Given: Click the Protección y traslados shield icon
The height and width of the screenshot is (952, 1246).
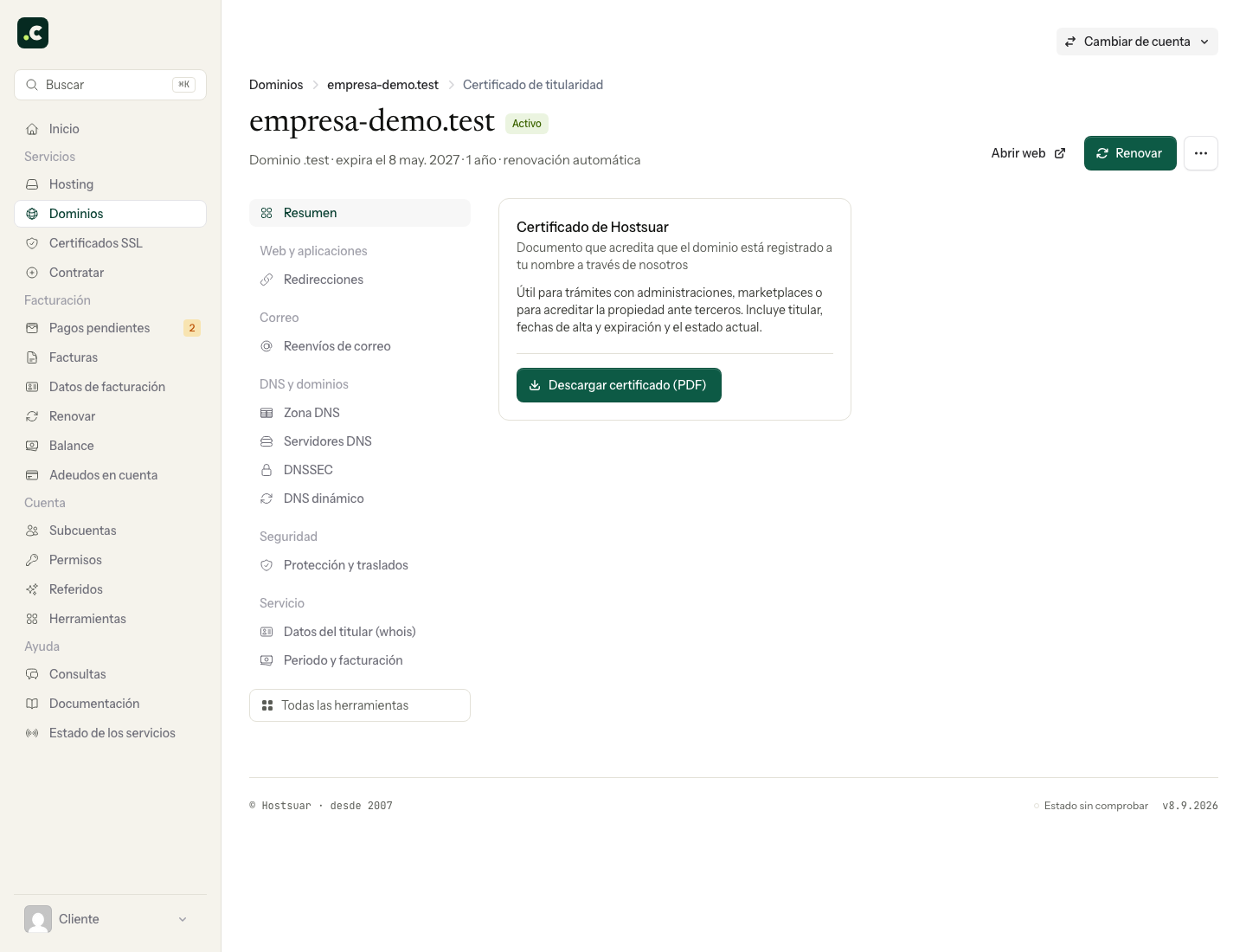Looking at the screenshot, I should pos(267,565).
